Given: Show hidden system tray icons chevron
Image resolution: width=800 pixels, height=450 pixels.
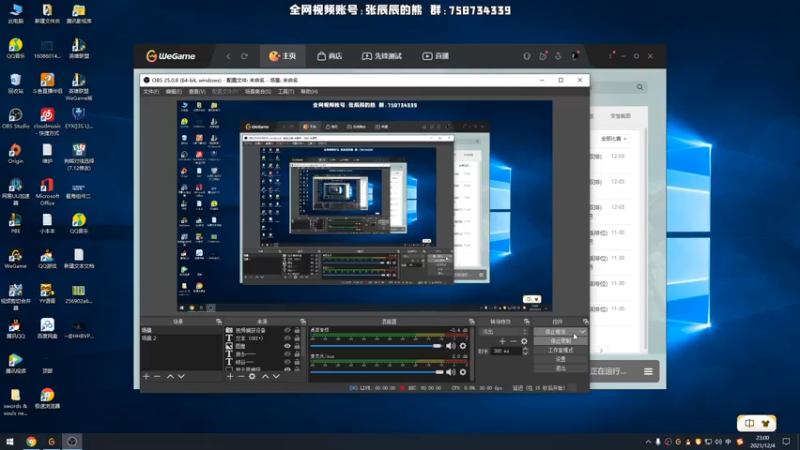Looking at the screenshot, I should pos(648,442).
